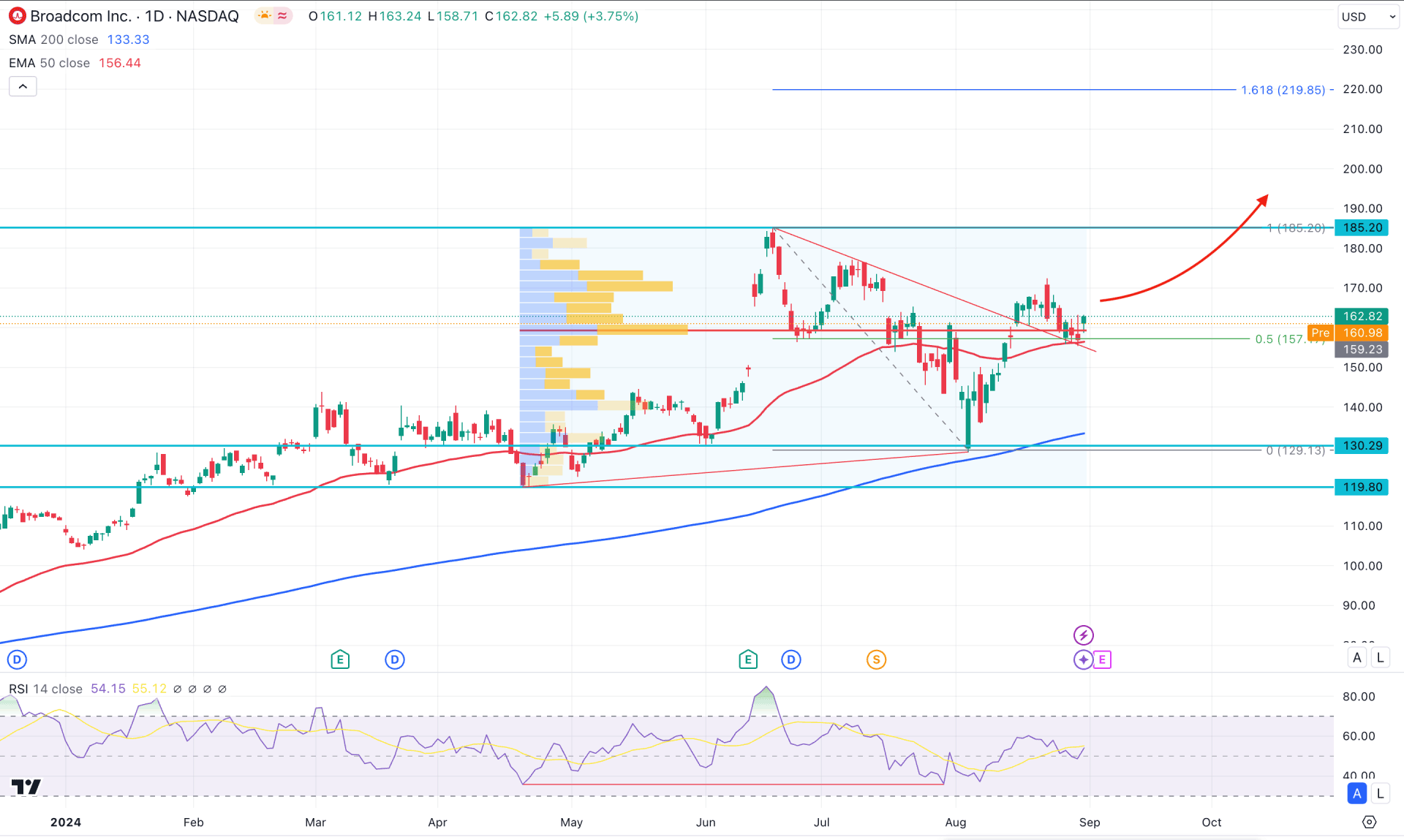Click the 130.29 horizontal line price label
This screenshot has height=840, width=1404.
pos(1362,445)
